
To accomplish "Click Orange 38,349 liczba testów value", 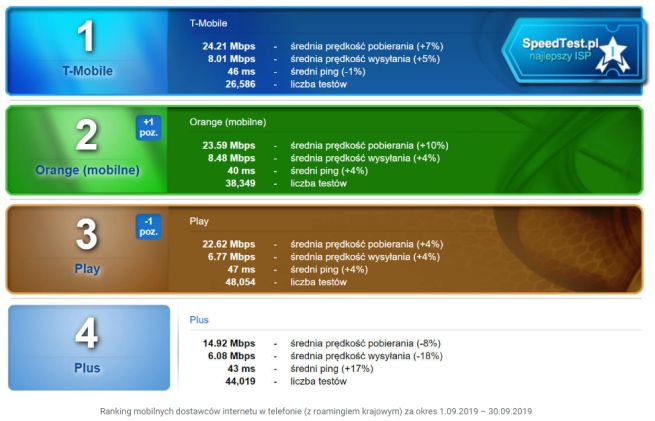I will coord(240,183).
